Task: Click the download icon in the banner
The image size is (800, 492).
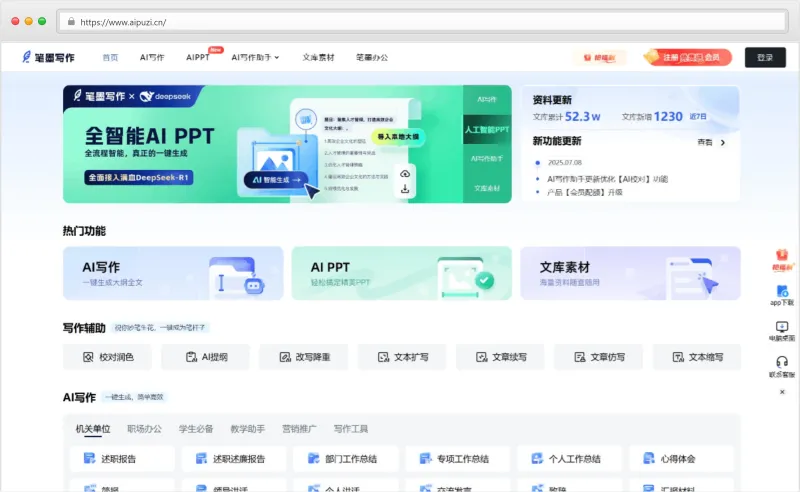Action: coord(405,189)
